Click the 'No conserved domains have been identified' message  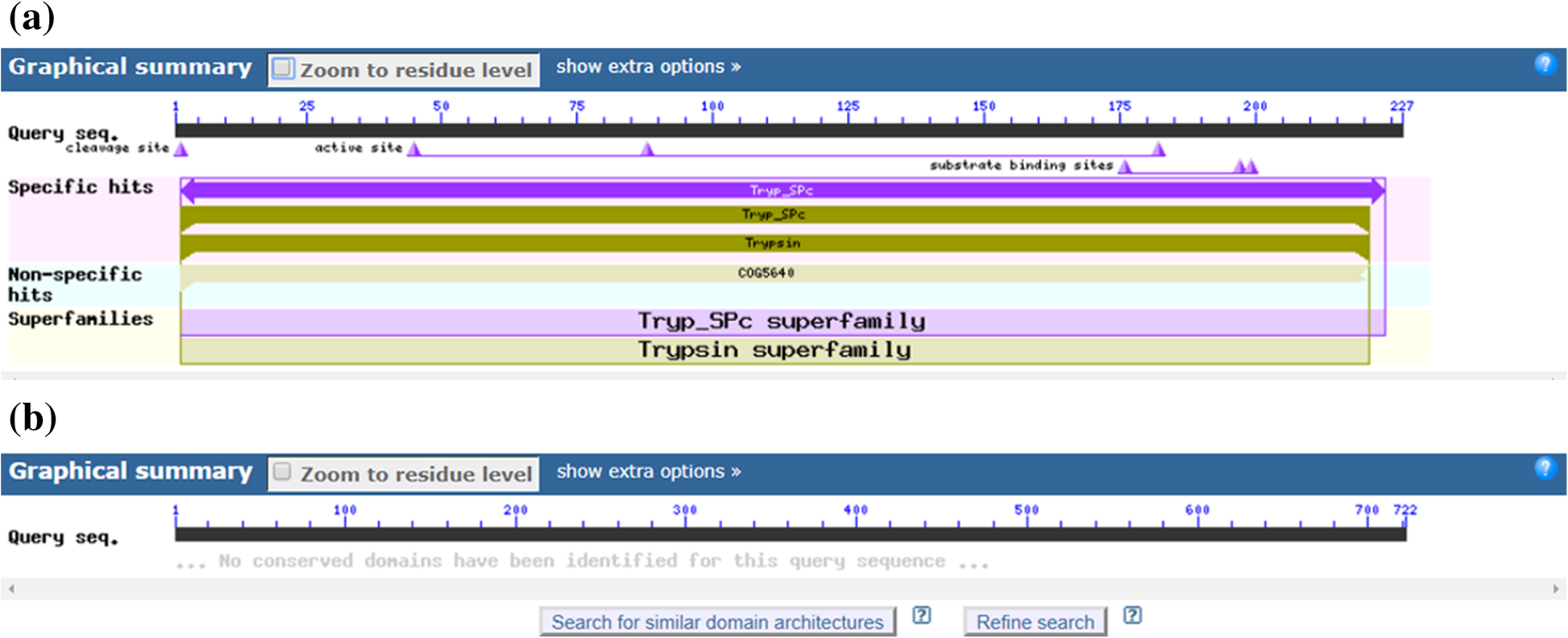pyautogui.click(x=582, y=561)
